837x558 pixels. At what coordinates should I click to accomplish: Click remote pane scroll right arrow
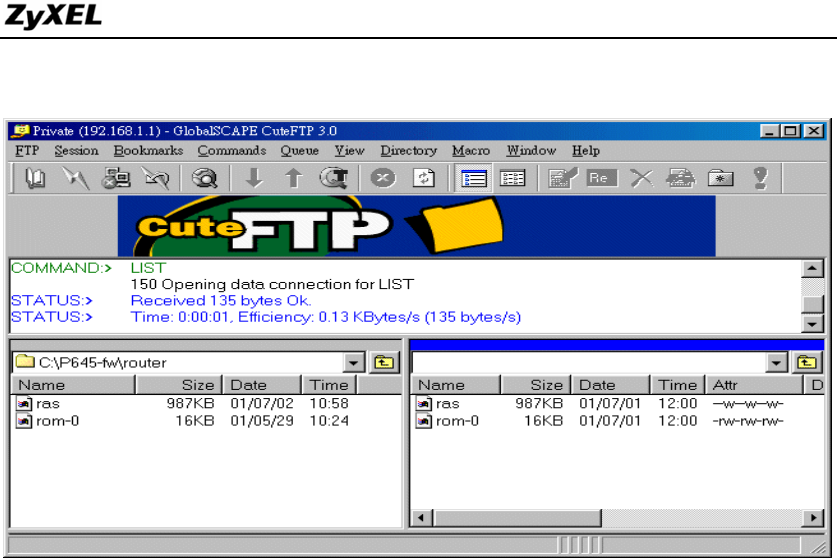click(x=813, y=517)
